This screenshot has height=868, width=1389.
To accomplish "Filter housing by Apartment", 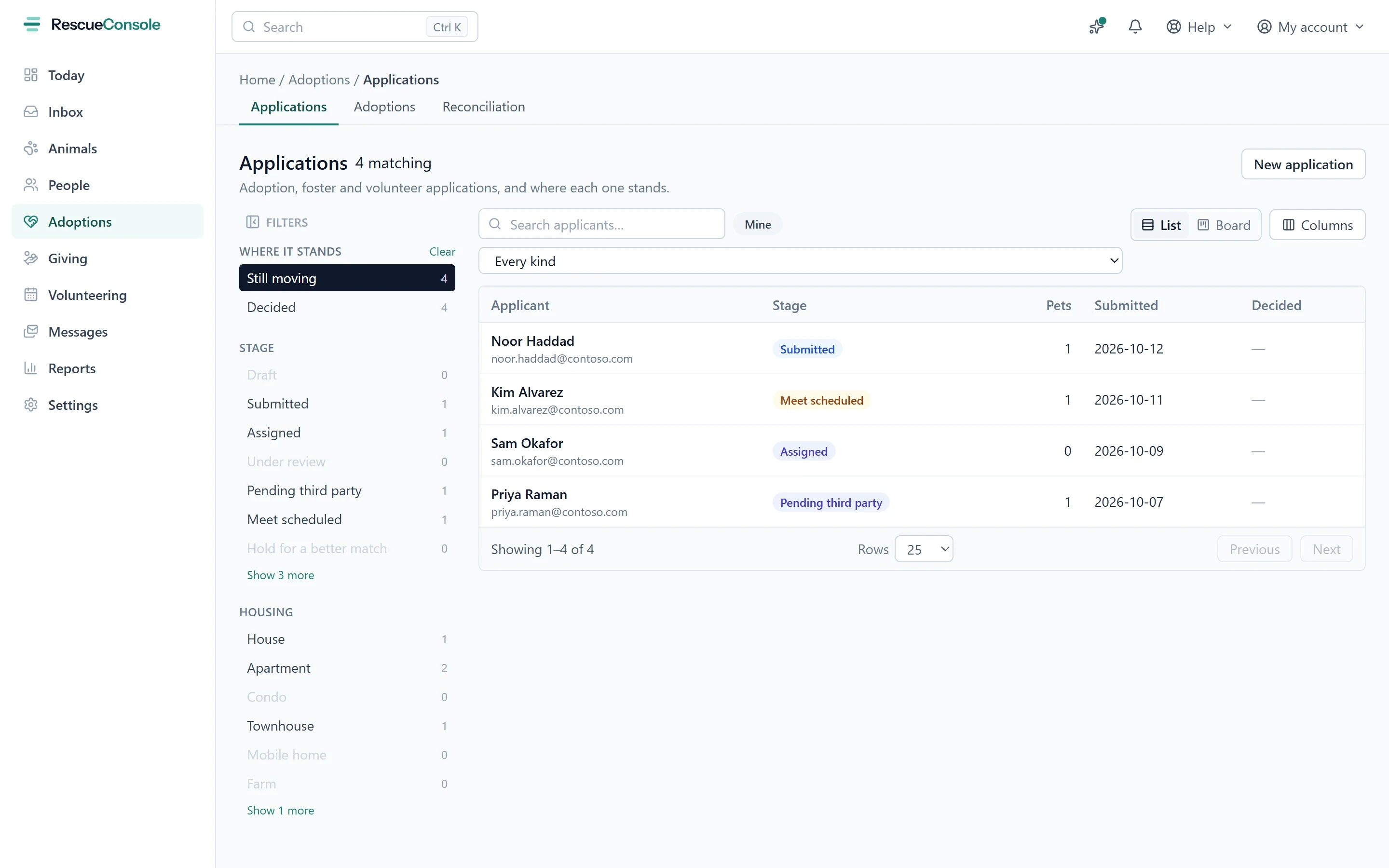I will click(x=347, y=668).
